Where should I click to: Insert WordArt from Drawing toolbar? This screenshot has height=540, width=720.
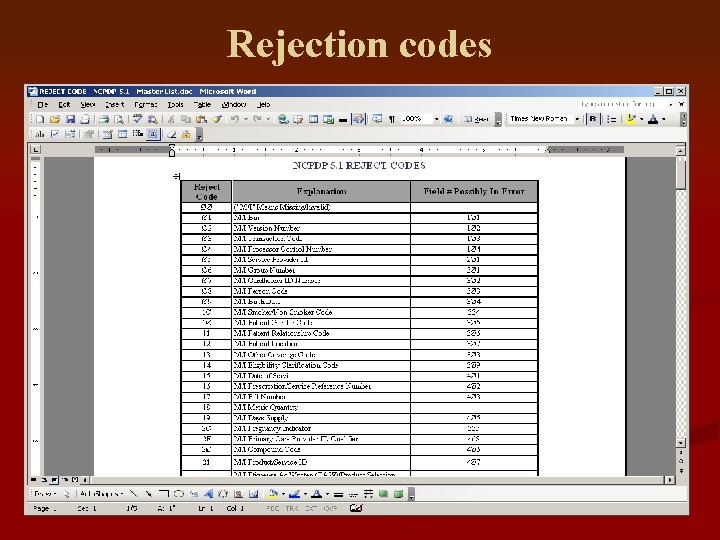(x=208, y=494)
